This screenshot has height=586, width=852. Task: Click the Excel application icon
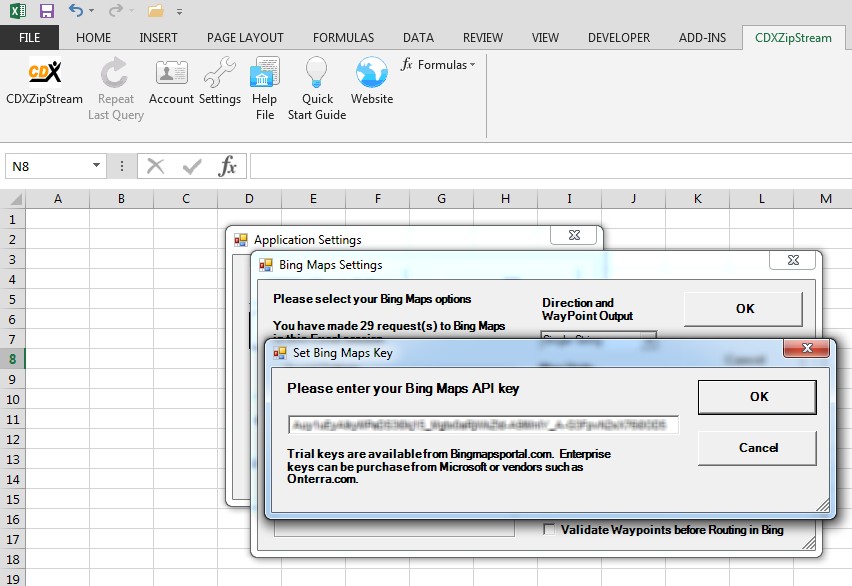18,10
